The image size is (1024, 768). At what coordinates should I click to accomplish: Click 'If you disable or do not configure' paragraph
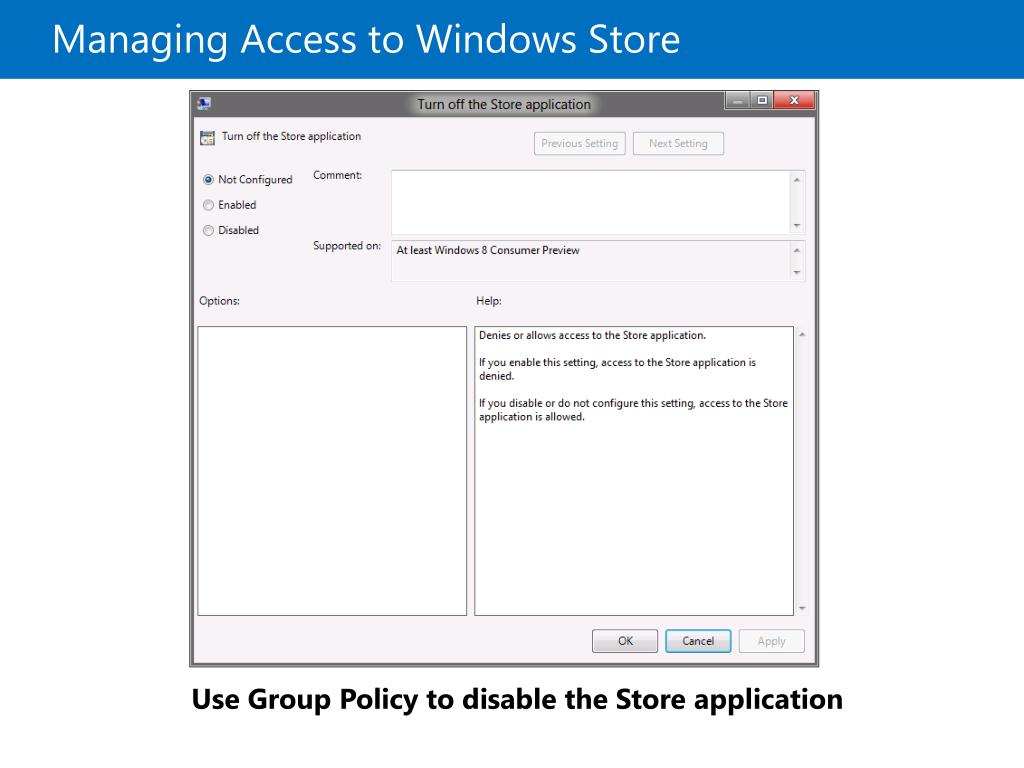(x=633, y=409)
